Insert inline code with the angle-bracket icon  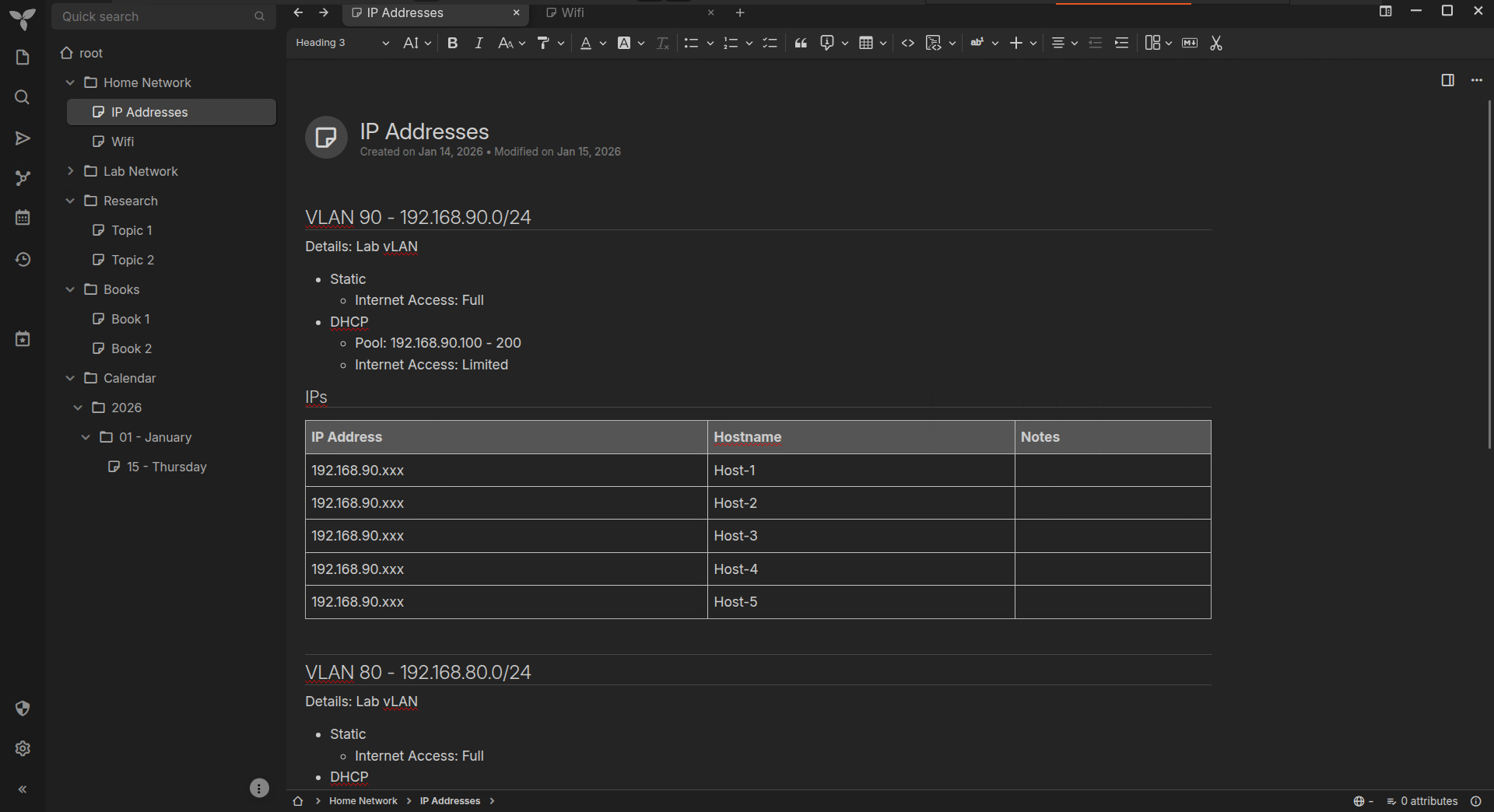(907, 43)
